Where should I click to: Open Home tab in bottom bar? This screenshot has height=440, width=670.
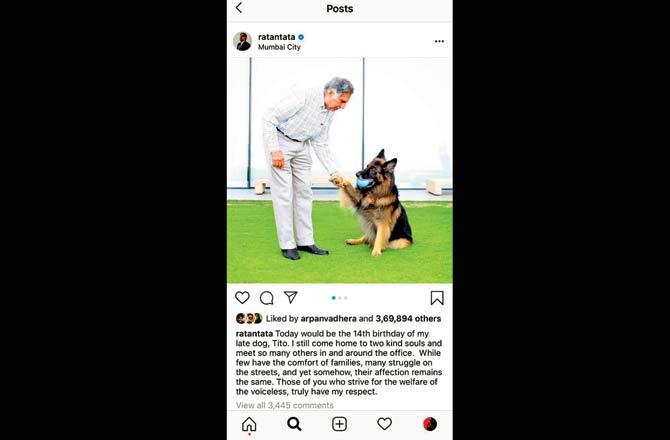pos(249,424)
